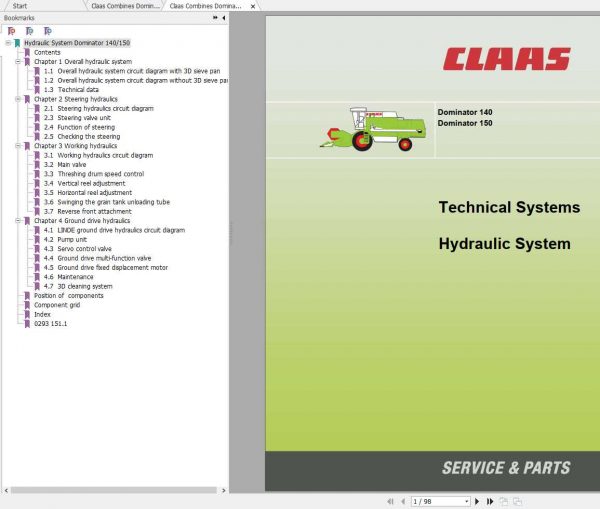The image size is (600, 509).
Task: Open the Index bookmark
Action: (x=42, y=314)
